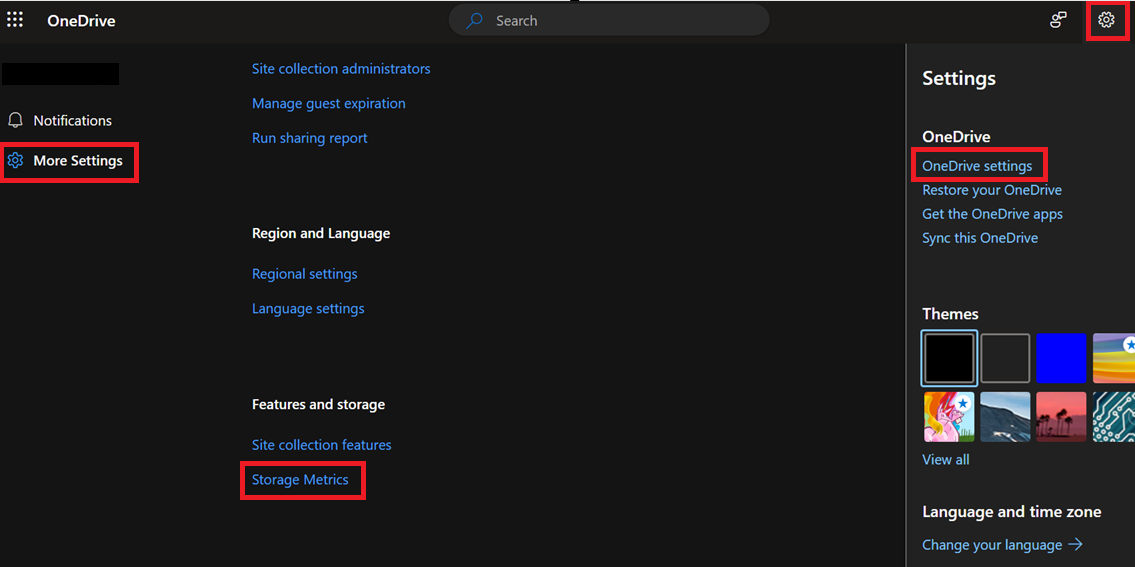Image resolution: width=1135 pixels, height=567 pixels.
Task: Click the settings gear icon in header
Action: point(1106,20)
